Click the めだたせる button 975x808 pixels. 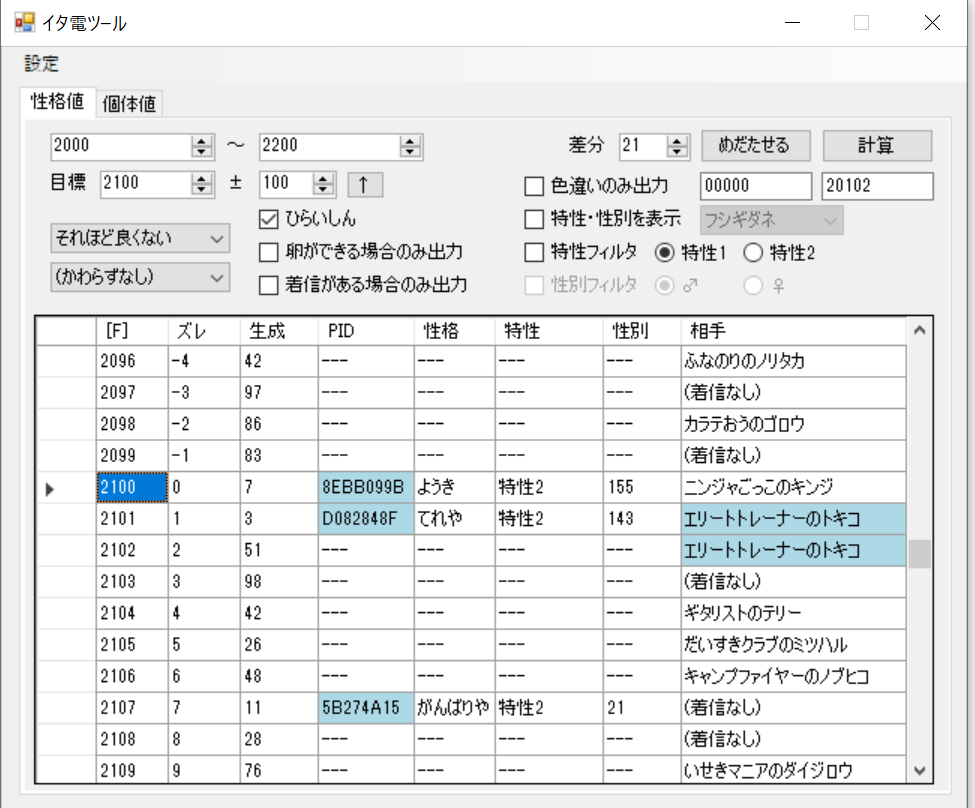pos(756,146)
